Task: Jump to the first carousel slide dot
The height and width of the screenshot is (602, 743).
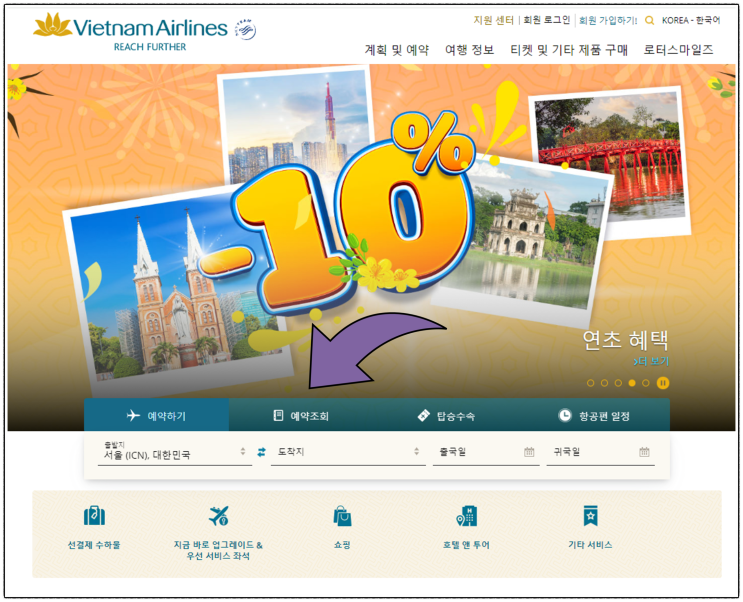Action: click(590, 383)
